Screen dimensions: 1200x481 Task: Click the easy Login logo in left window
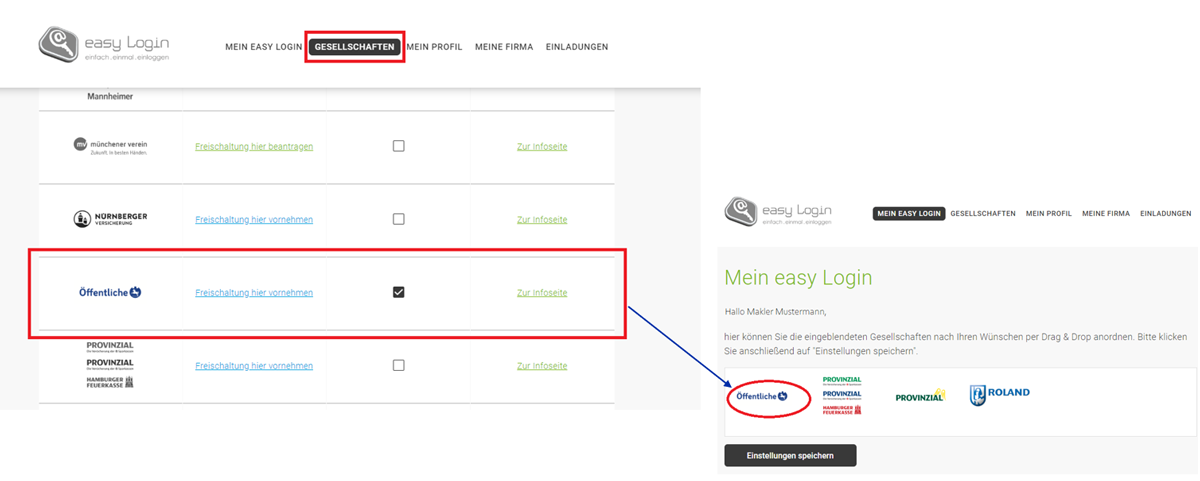104,45
